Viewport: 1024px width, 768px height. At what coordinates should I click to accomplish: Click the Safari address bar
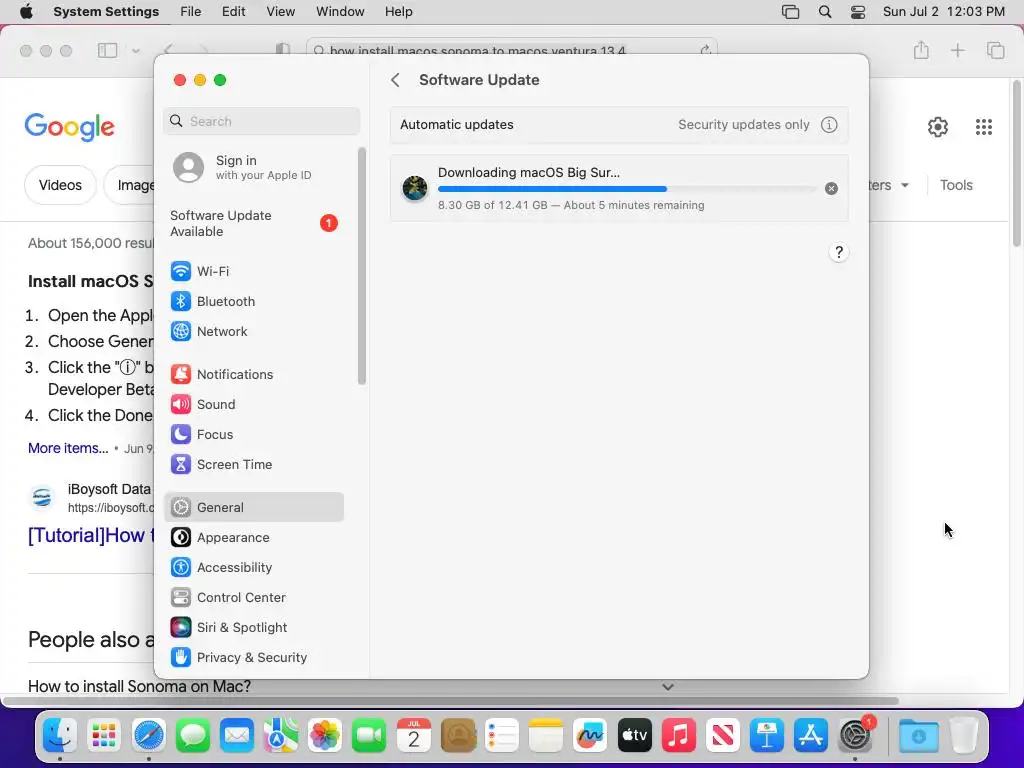coord(511,50)
